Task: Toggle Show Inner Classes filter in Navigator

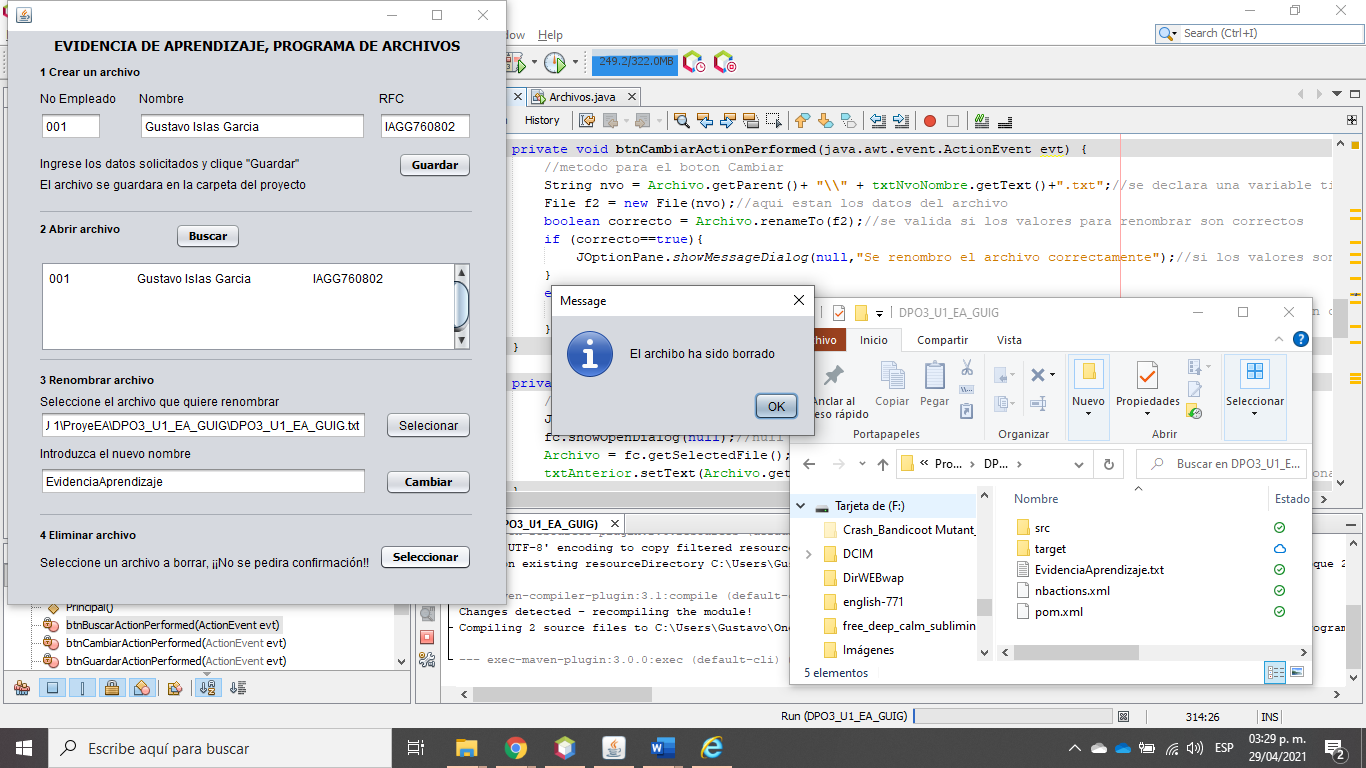Action: click(x=142, y=688)
